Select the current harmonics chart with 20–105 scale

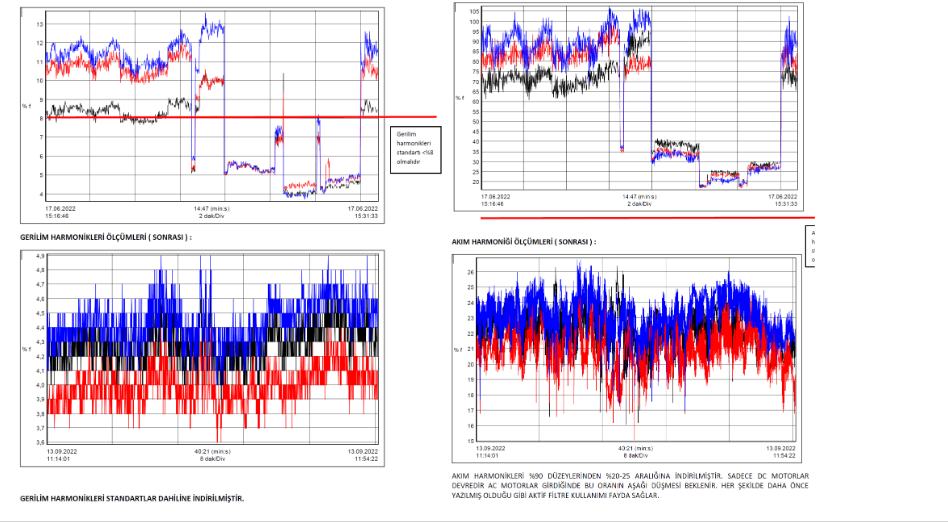[629, 107]
